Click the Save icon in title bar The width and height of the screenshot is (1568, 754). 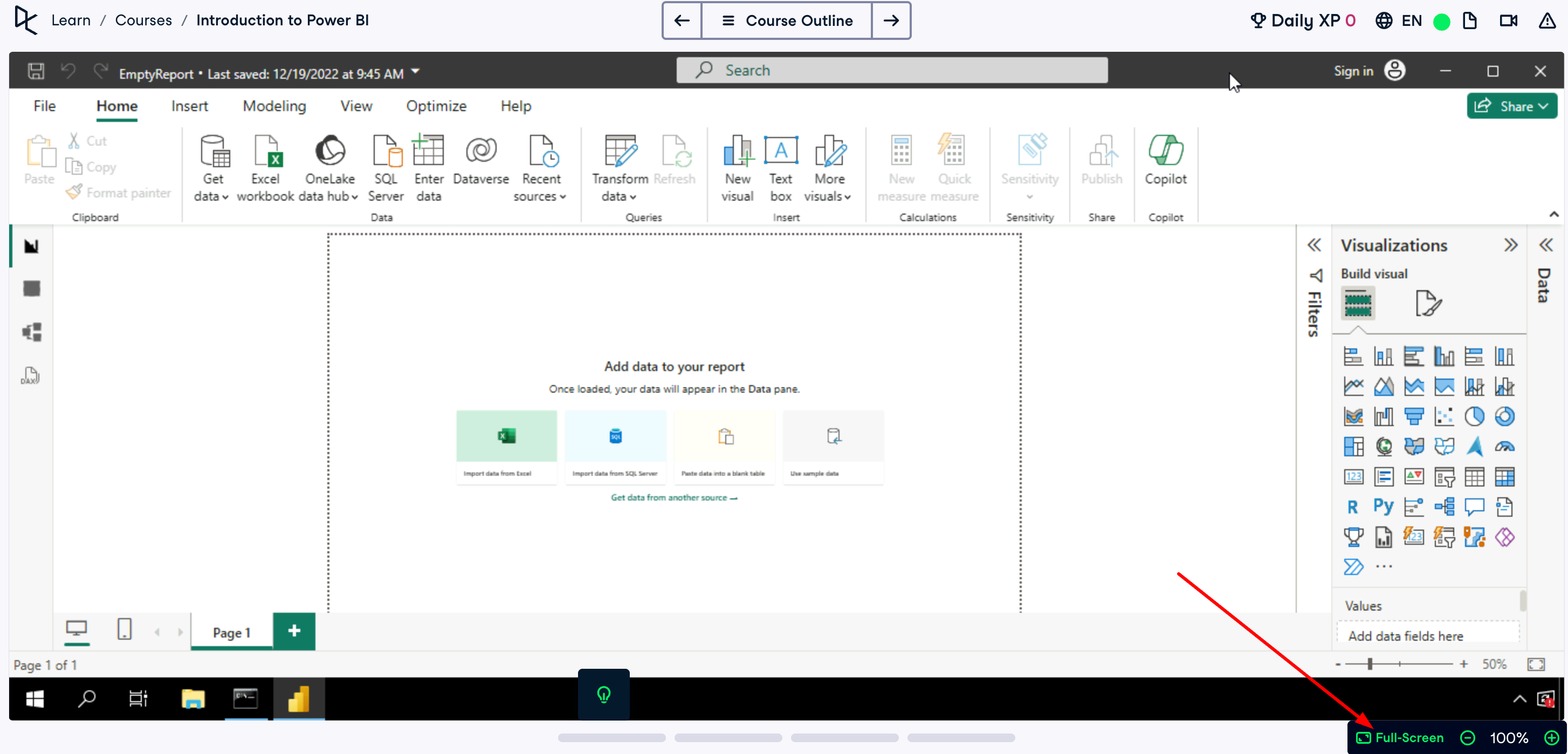36,71
